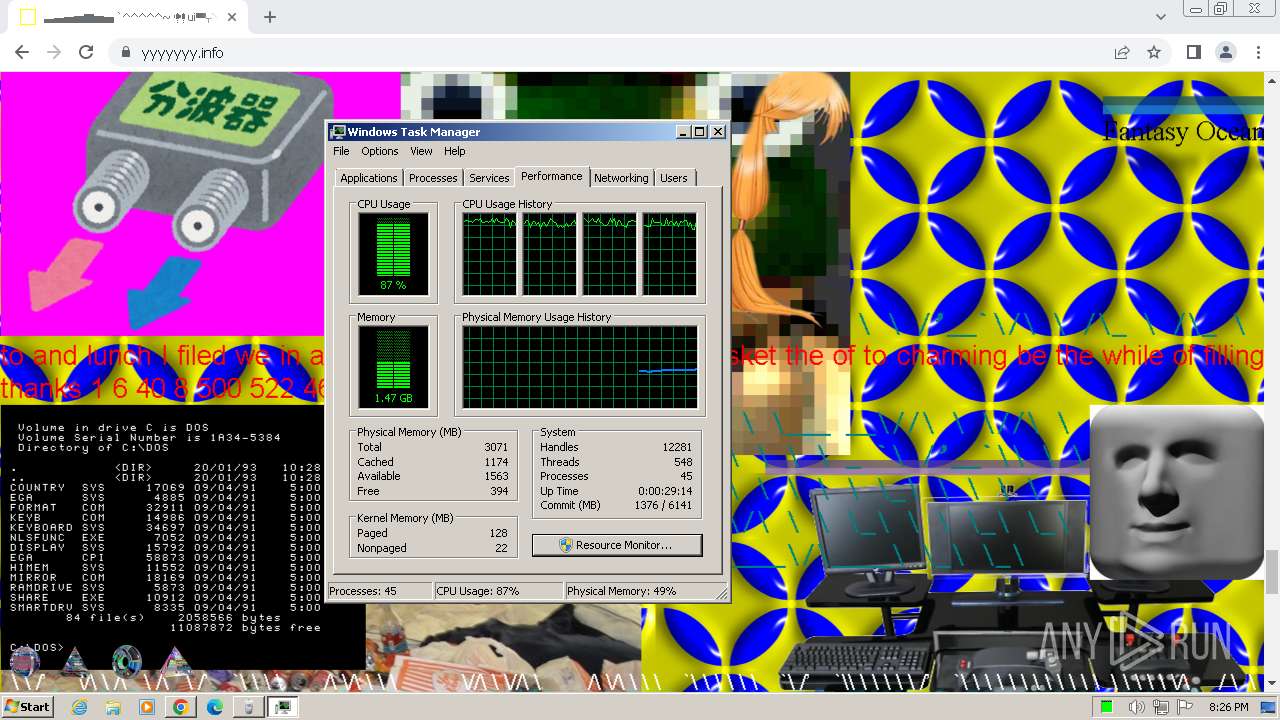Click the Fantasy Ocean heading text
This screenshot has height=720, width=1280.
click(x=1182, y=131)
